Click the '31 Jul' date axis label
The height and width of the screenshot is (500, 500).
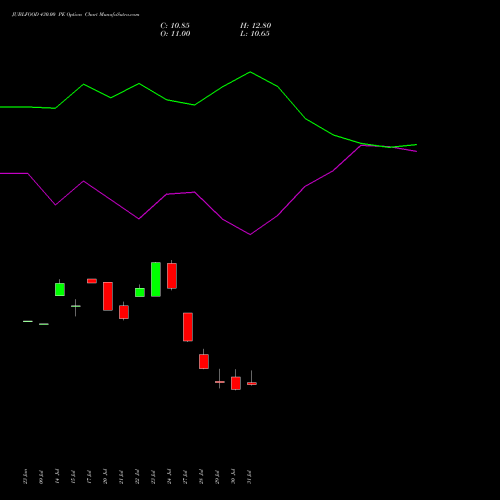point(249,477)
